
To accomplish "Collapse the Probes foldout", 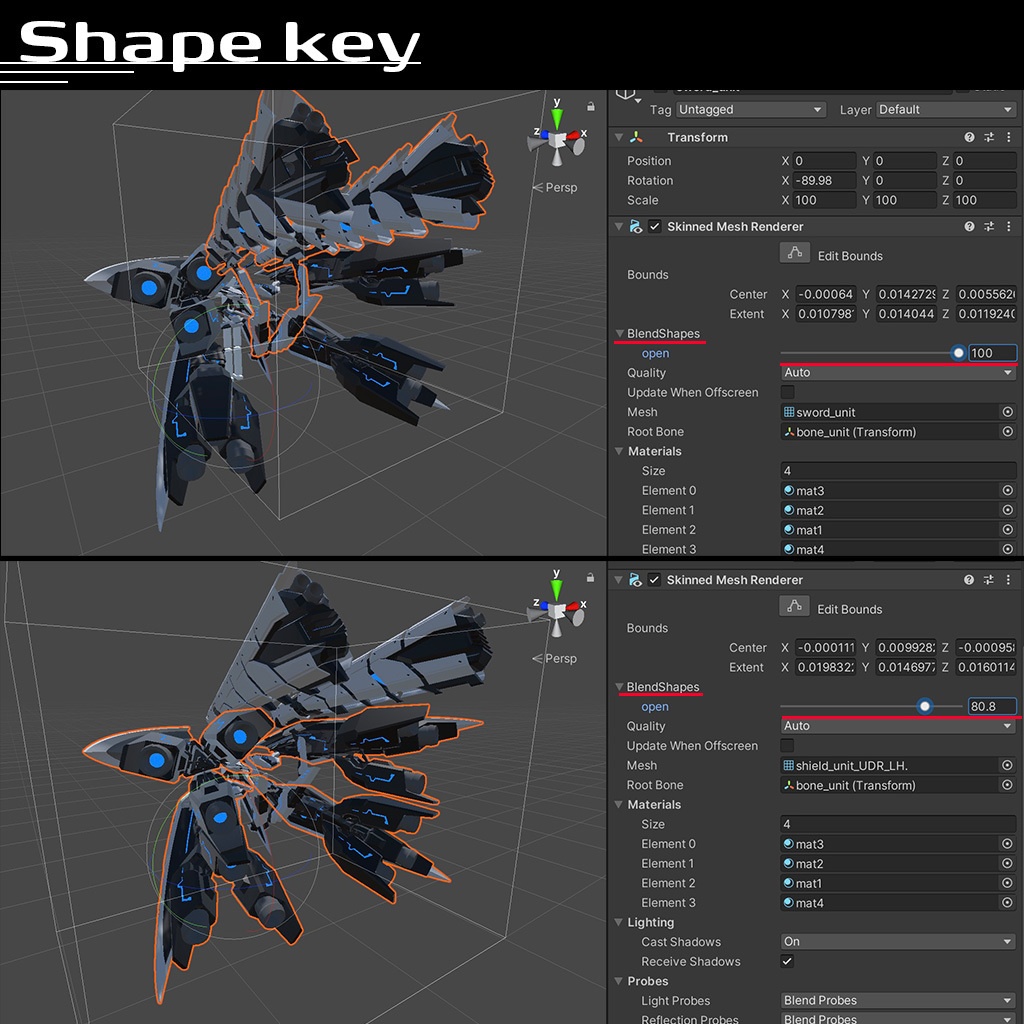I will pos(618,981).
